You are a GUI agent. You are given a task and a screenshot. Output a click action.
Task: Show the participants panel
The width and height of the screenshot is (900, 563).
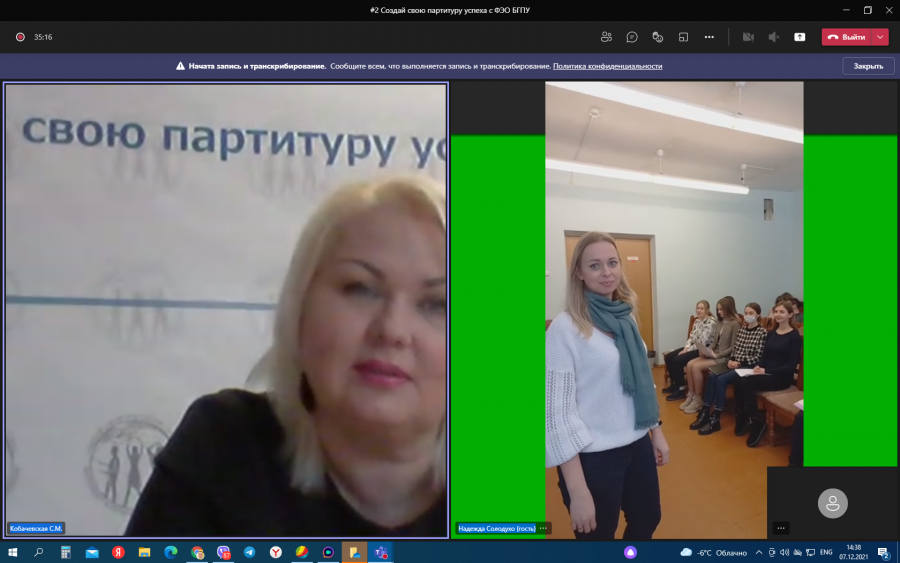pyautogui.click(x=606, y=37)
